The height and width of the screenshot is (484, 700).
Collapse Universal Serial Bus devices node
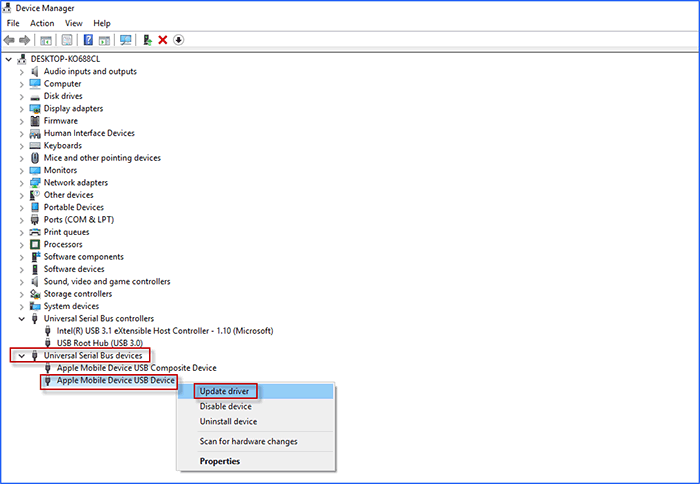22,356
